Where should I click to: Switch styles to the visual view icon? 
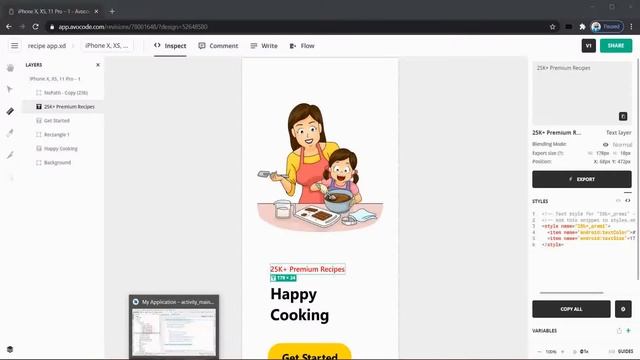coord(618,200)
